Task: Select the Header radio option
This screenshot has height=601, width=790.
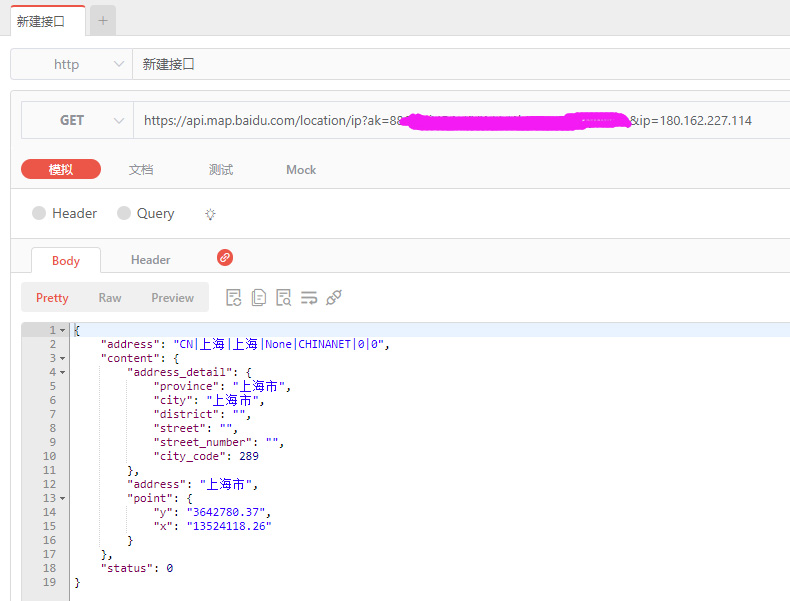Action: [x=64, y=214]
